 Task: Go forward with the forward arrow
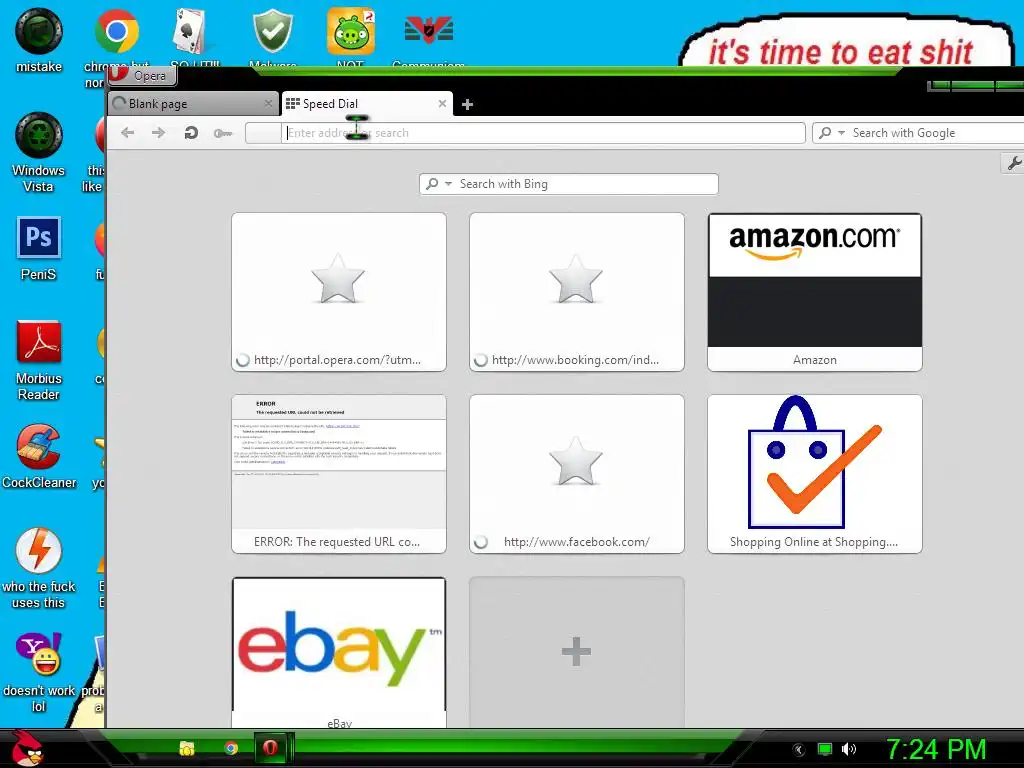pyautogui.click(x=159, y=133)
